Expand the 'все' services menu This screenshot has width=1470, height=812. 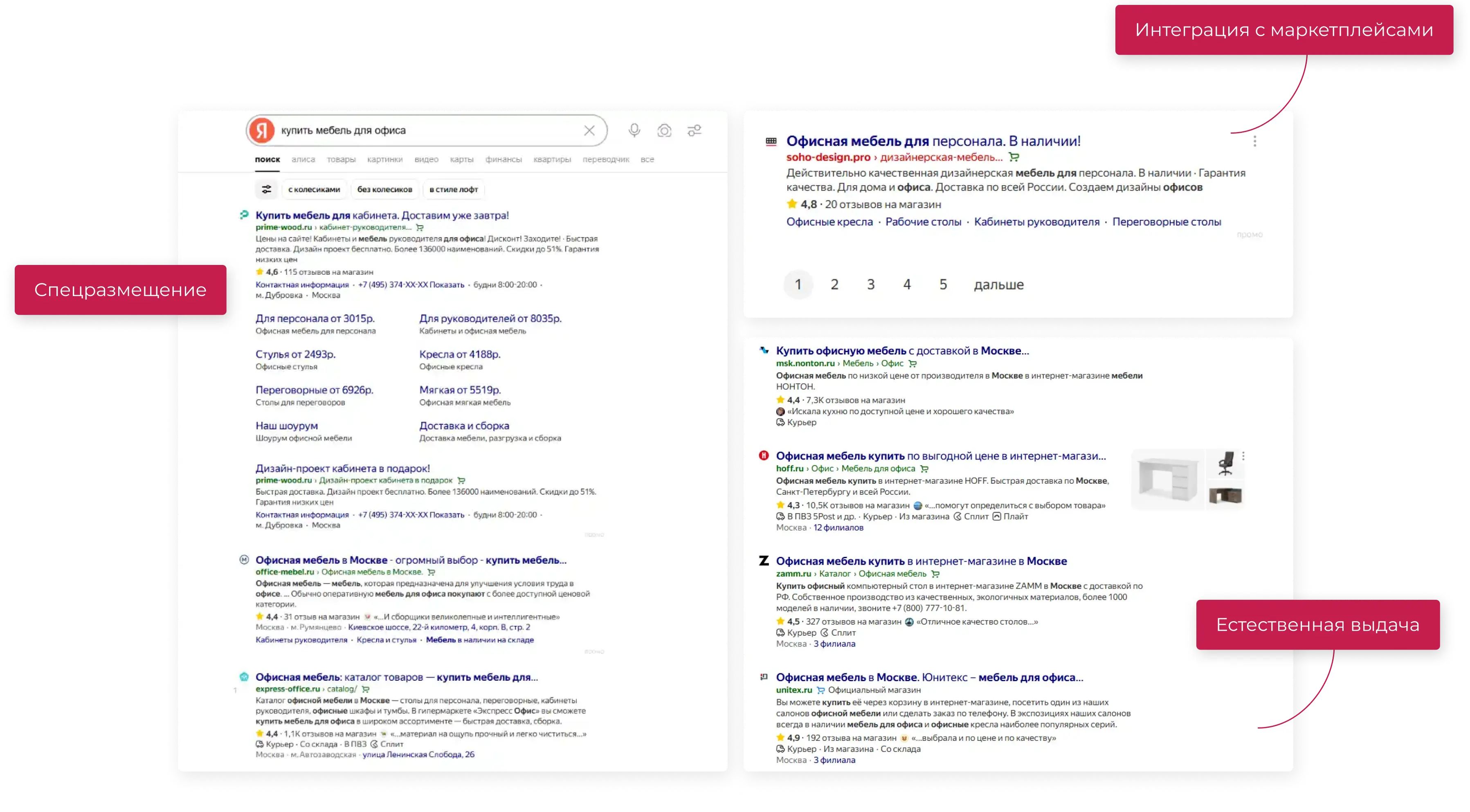coord(647,160)
